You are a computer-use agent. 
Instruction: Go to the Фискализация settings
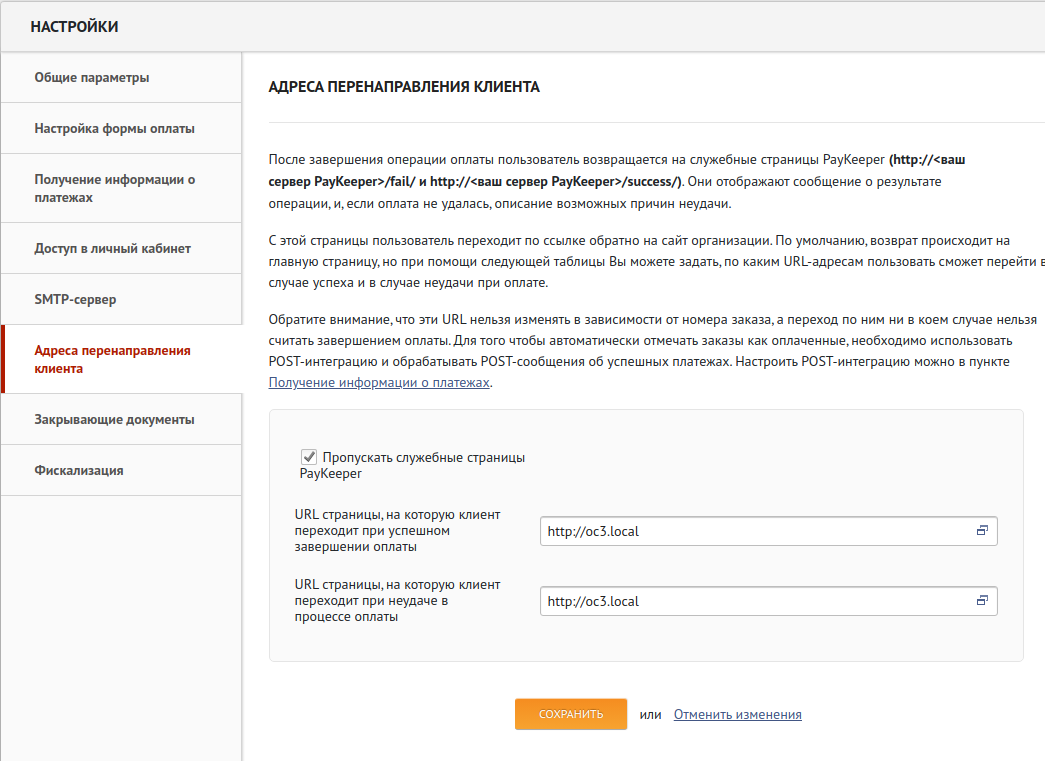tap(79, 470)
